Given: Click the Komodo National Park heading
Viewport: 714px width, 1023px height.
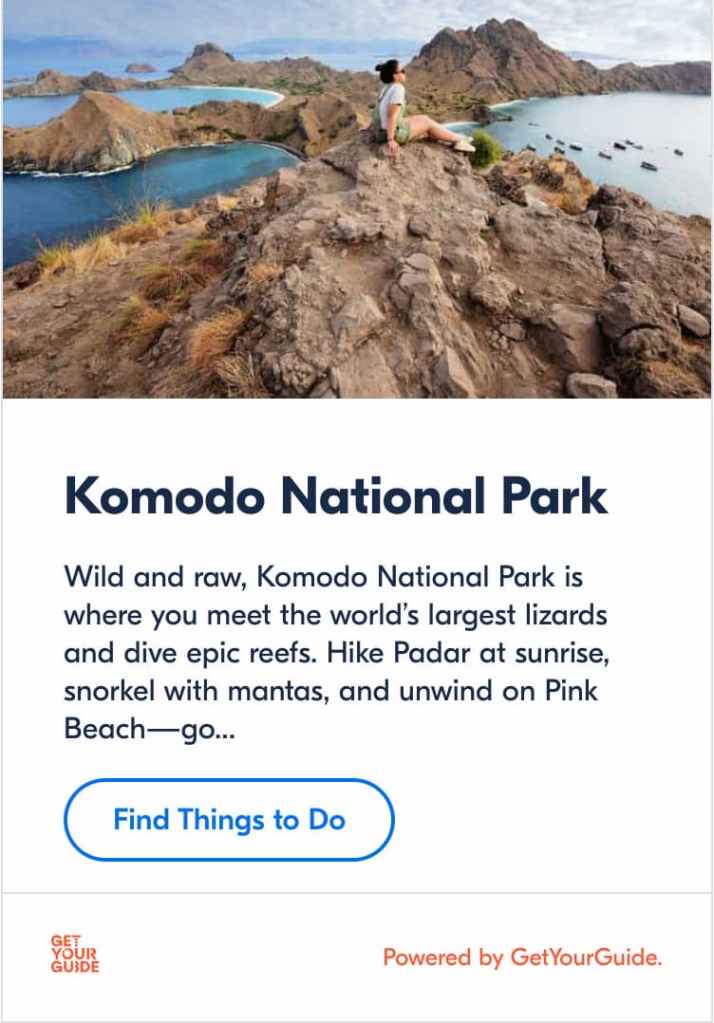Looking at the screenshot, I should click(336, 495).
